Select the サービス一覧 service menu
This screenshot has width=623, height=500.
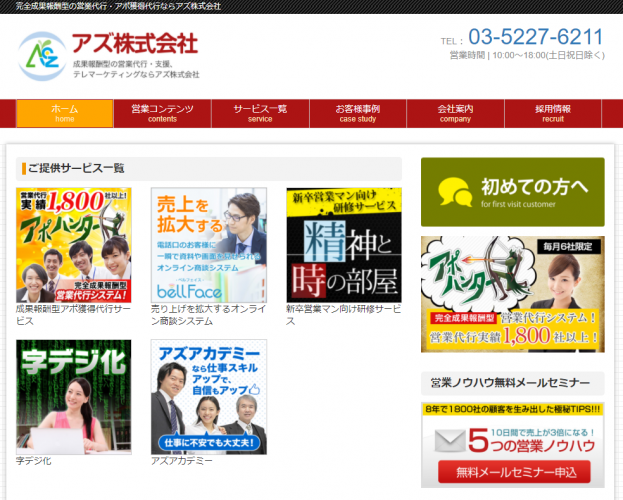260,113
